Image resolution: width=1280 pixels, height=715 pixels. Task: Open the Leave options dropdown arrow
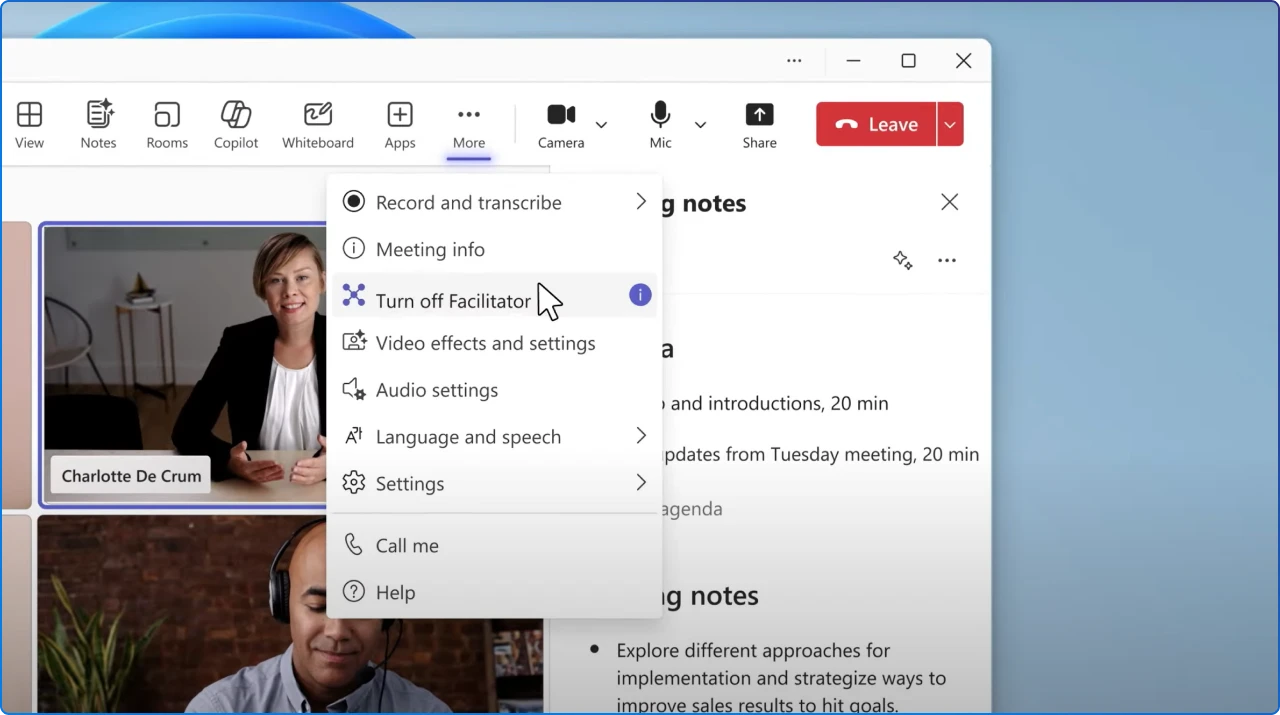[950, 124]
